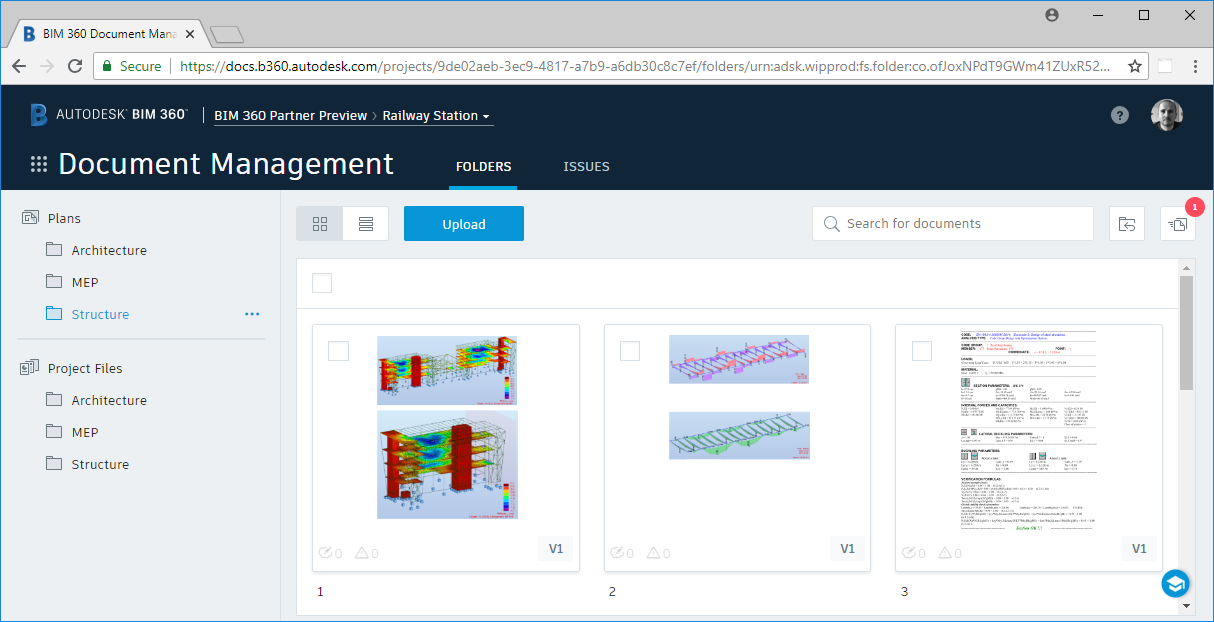The height and width of the screenshot is (622, 1214).
Task: Click the markups icon on document 1
Action: [325, 553]
